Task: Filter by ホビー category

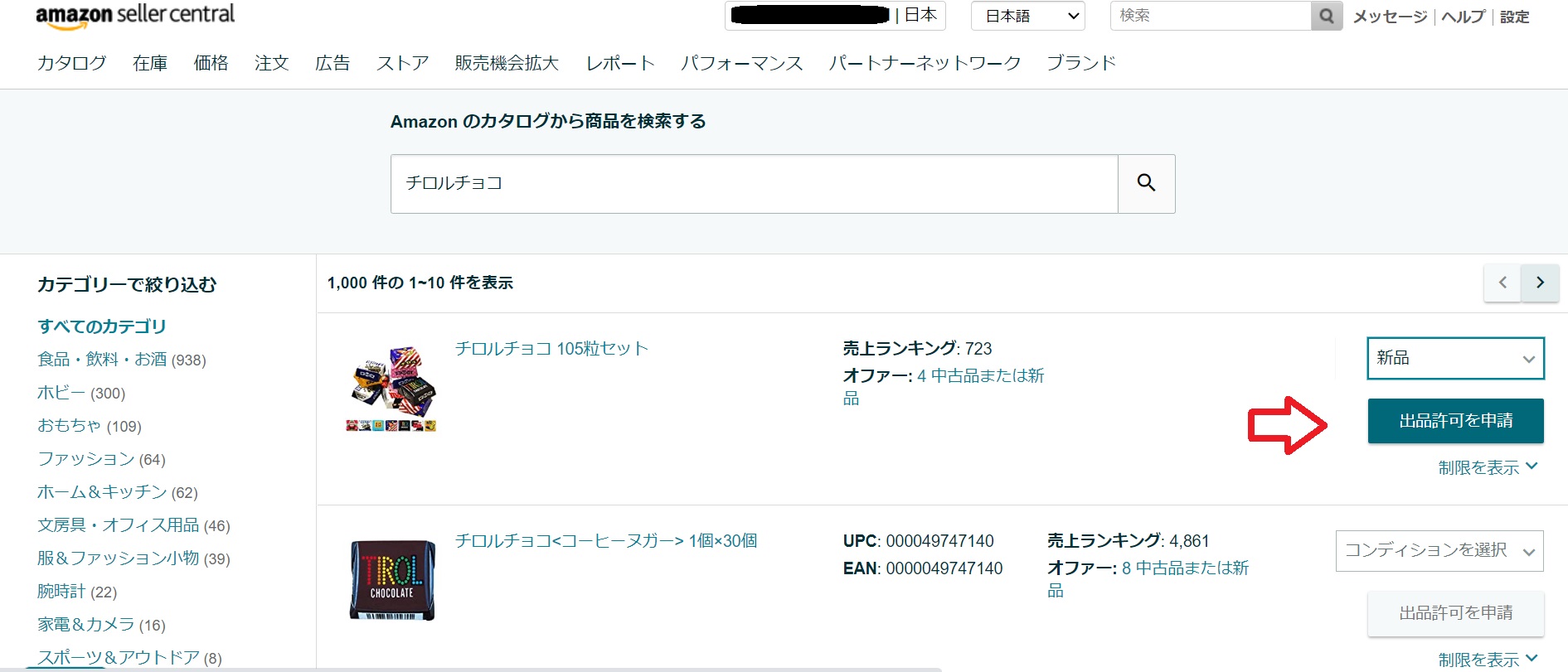Action: [x=81, y=393]
